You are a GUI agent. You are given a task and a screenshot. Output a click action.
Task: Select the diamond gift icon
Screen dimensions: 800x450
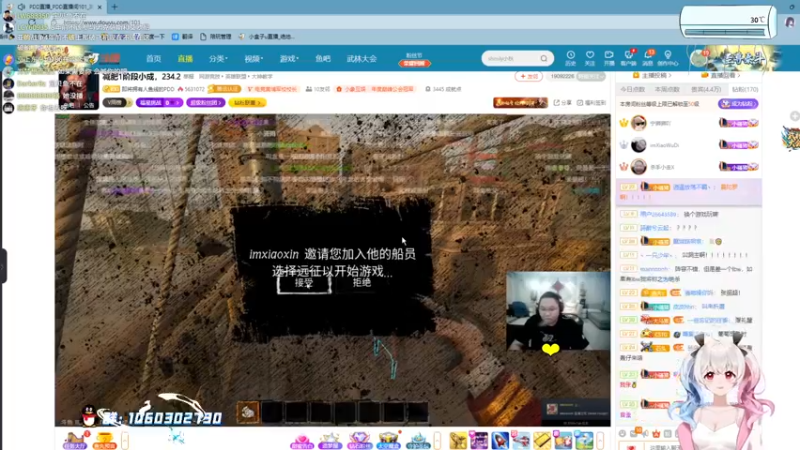tap(359, 440)
